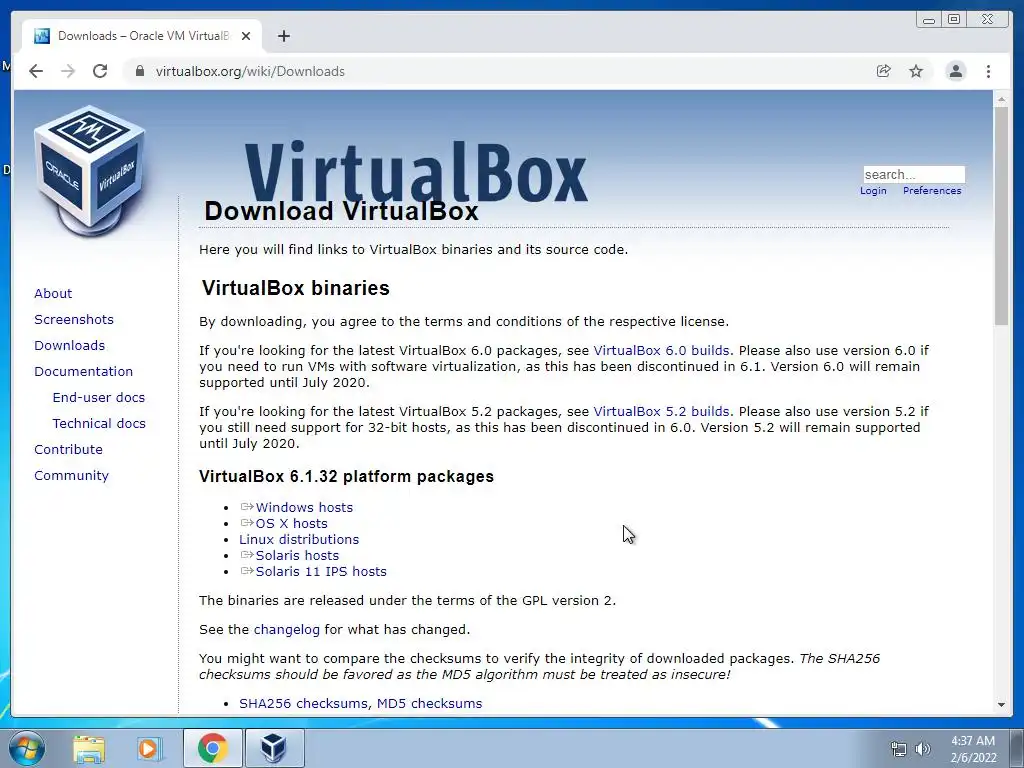
Task: Click the scrollbar down arrow
Action: tap(1001, 705)
